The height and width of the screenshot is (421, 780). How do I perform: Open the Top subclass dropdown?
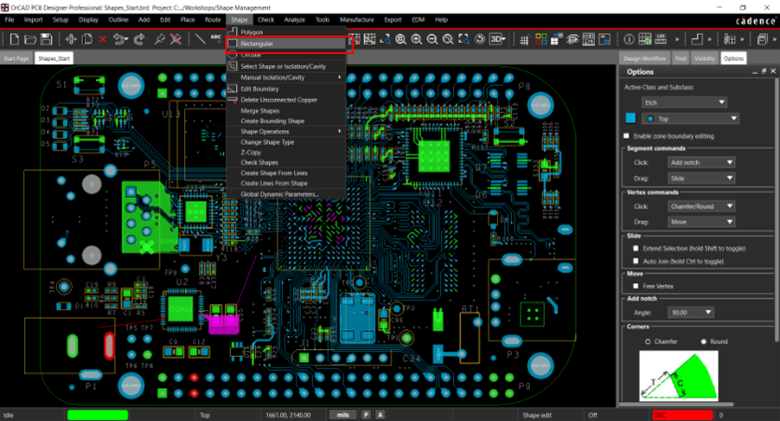(690, 118)
